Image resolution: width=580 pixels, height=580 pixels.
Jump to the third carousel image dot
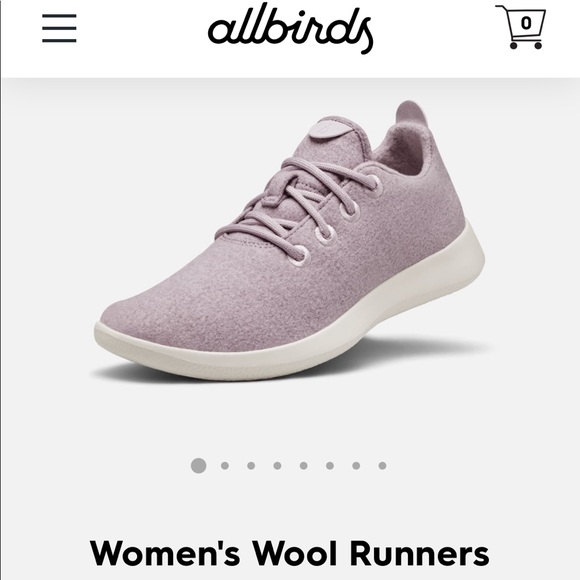pyautogui.click(x=251, y=466)
